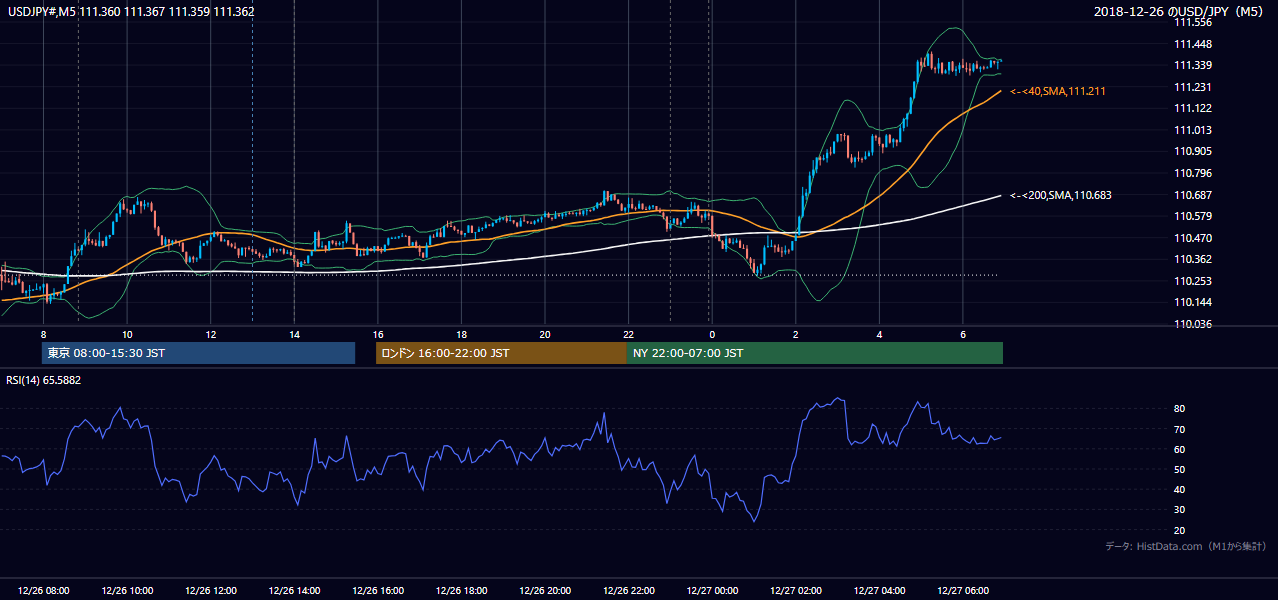
Task: Click price axis value 110.036
Action: pyautogui.click(x=1193, y=324)
